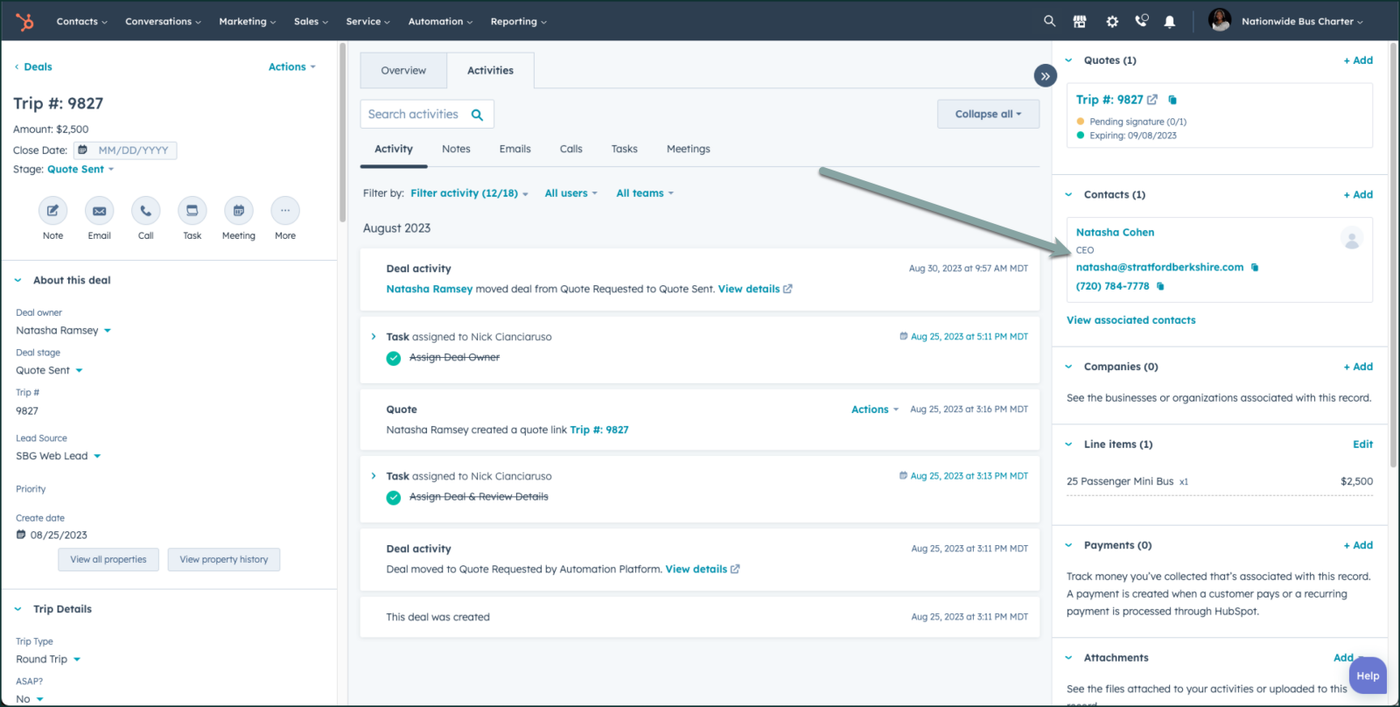Open the Contacts menu dropdown
This screenshot has width=1400, height=707.
[82, 21]
